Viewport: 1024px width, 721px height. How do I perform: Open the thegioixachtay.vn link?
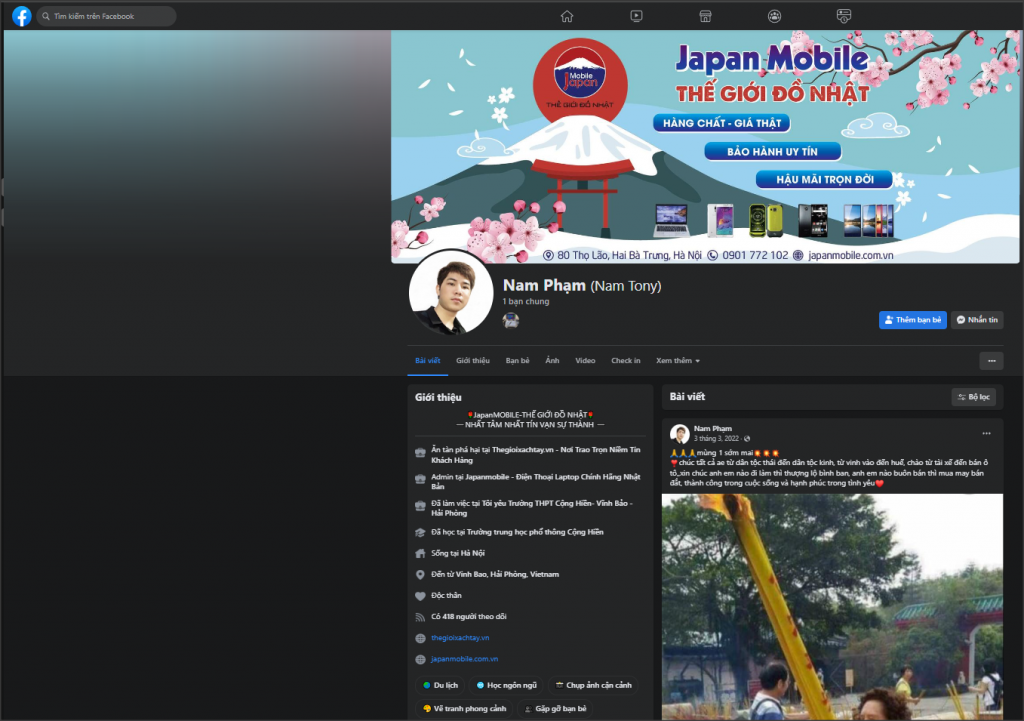460,638
